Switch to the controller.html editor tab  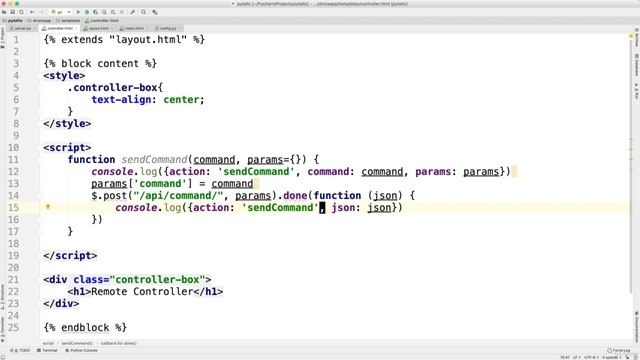[58, 29]
